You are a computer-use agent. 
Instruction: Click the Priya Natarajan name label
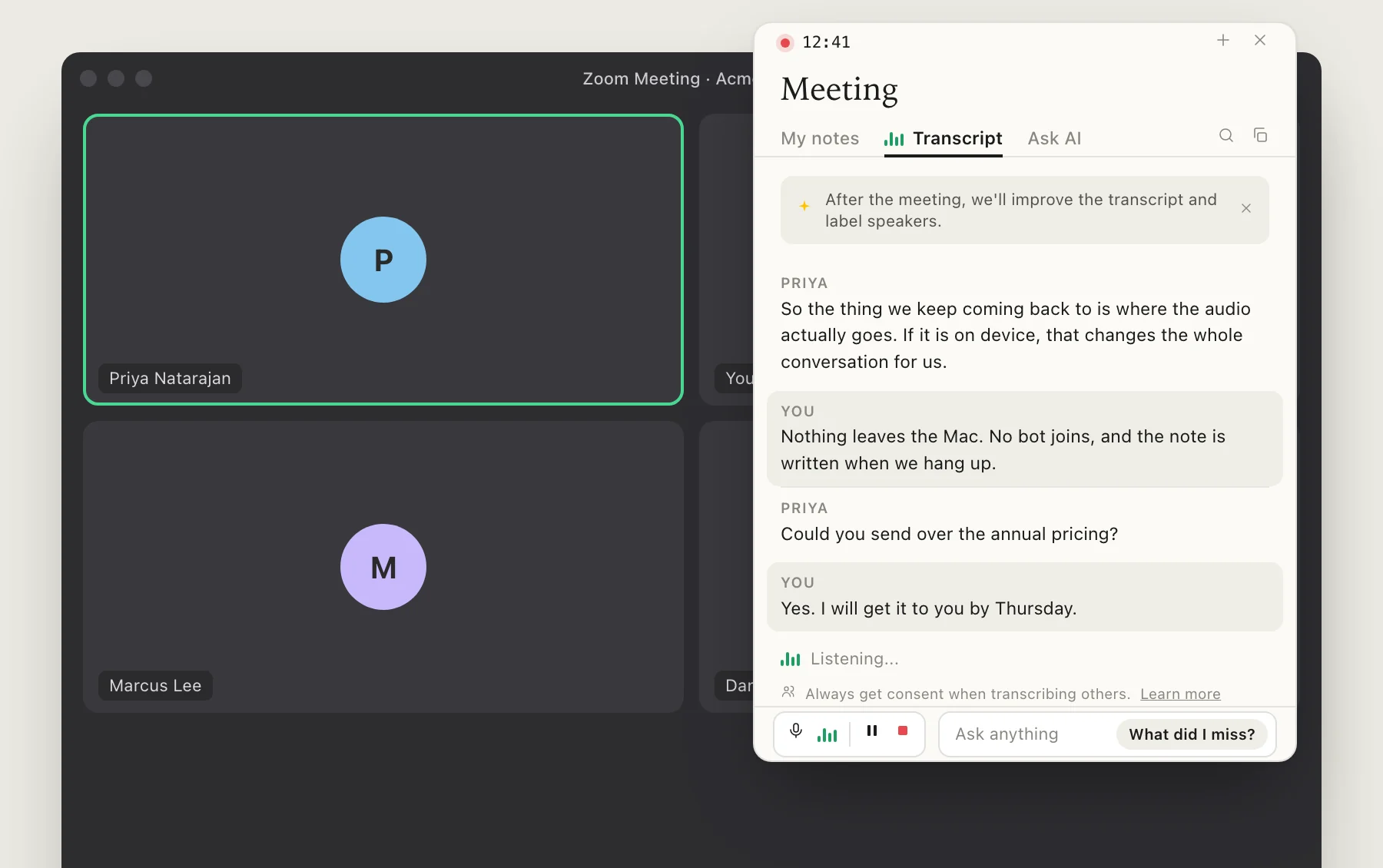point(170,379)
